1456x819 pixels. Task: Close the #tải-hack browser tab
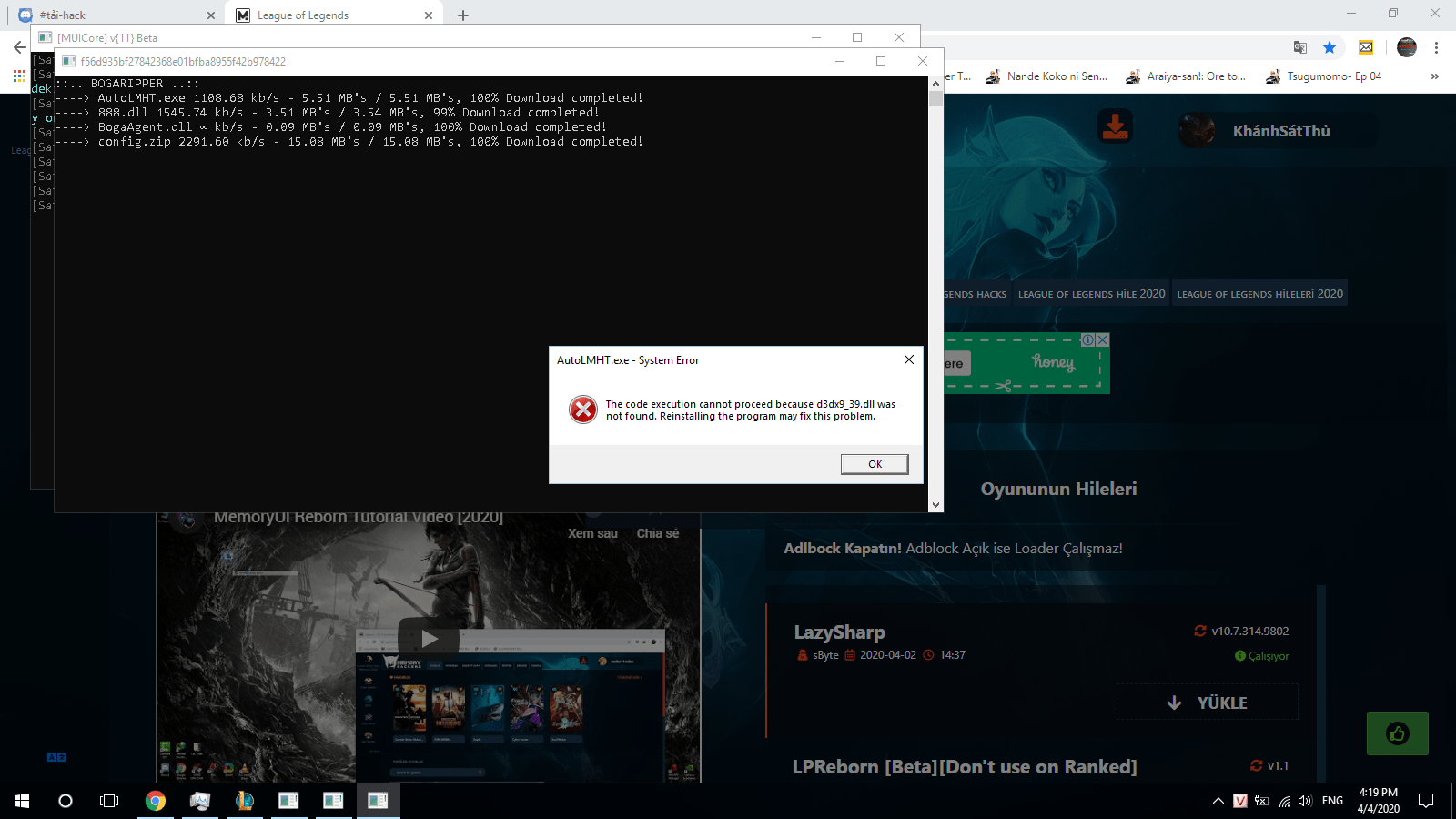211,15
